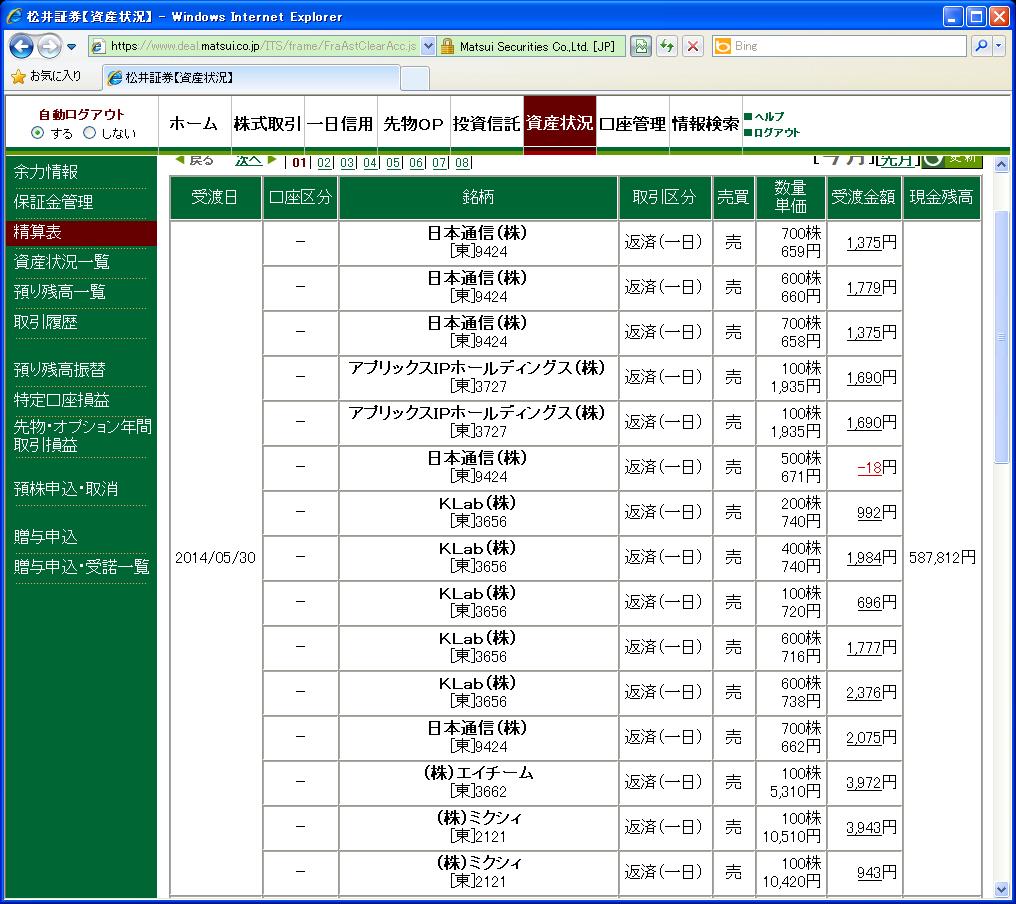Open the 3,972円 エイチーム amount link
This screenshot has width=1016, height=904.
pos(864,782)
